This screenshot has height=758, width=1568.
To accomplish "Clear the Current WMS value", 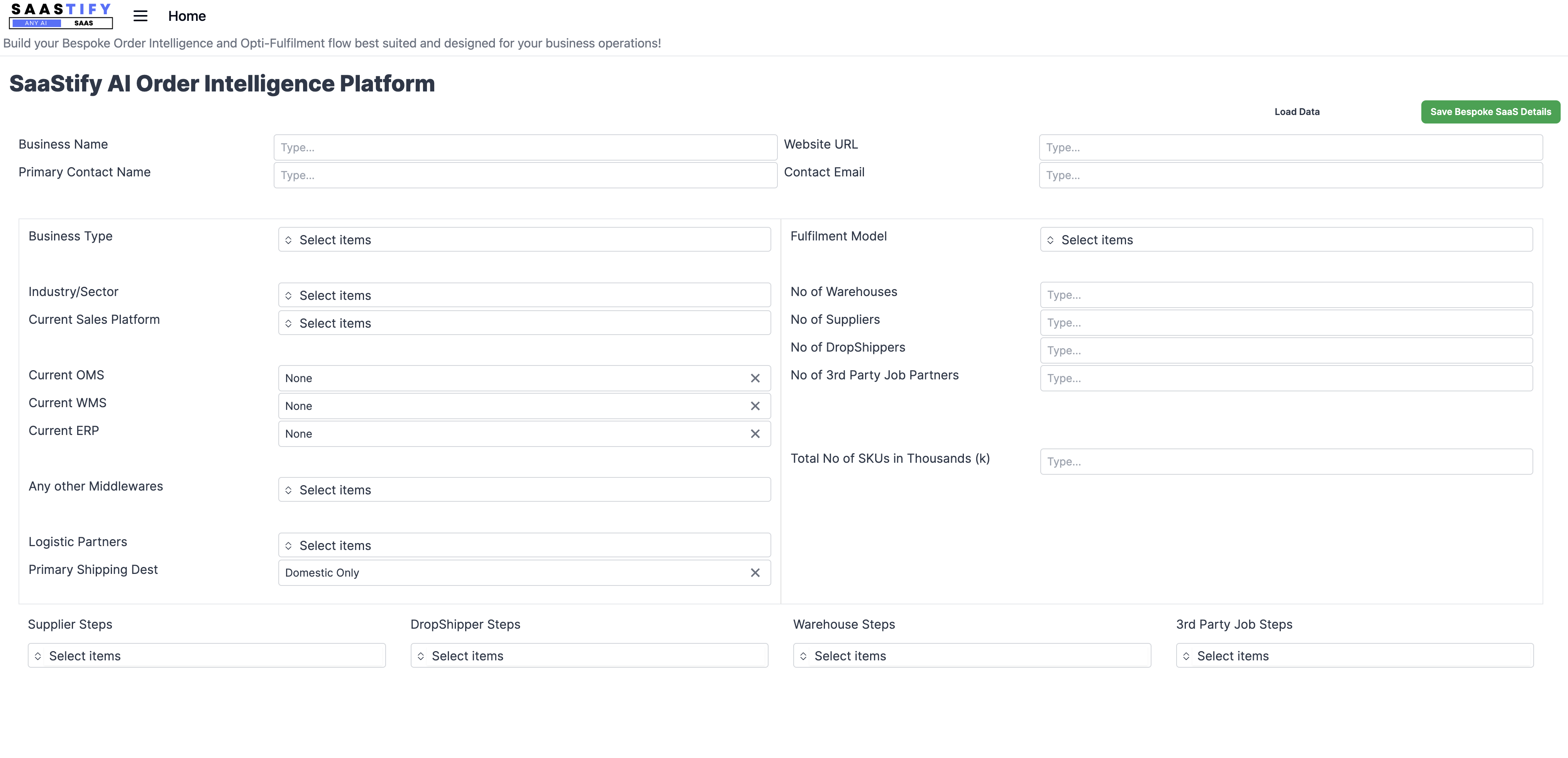I will [755, 406].
